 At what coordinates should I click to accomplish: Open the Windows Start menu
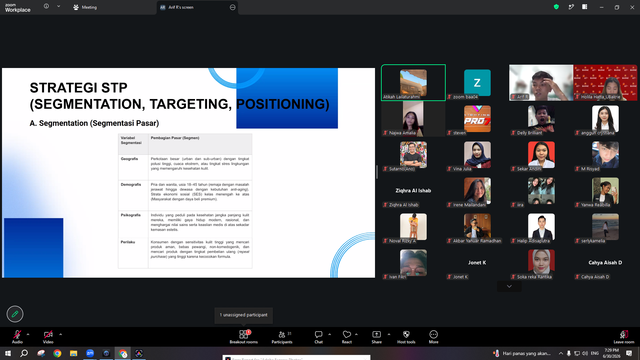pyautogui.click(x=8, y=353)
